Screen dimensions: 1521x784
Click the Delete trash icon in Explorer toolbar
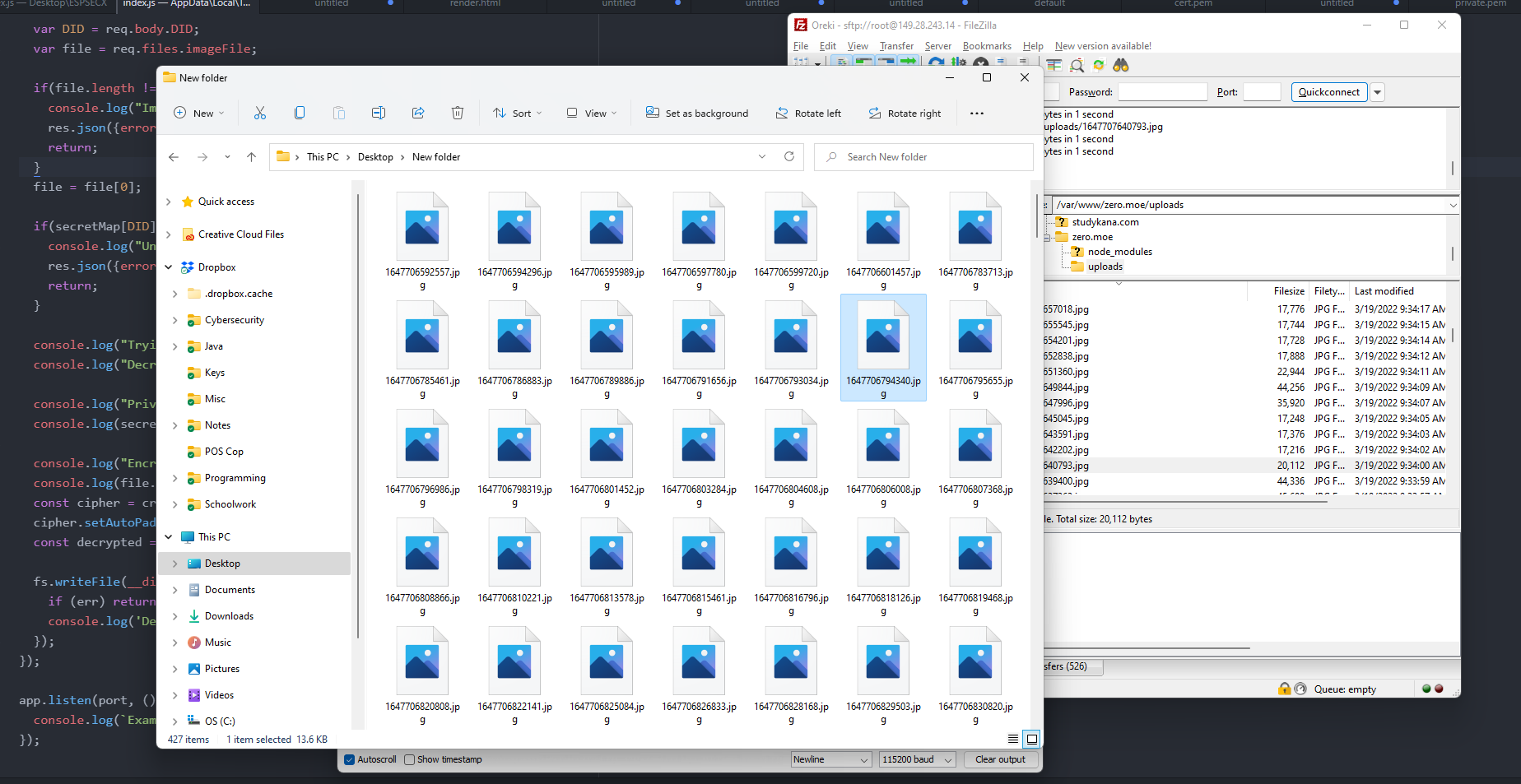[458, 113]
